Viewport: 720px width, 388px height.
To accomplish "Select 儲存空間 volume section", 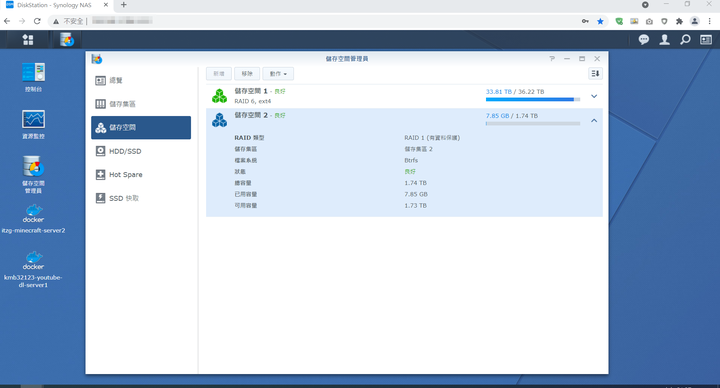I will pyautogui.click(x=141, y=127).
